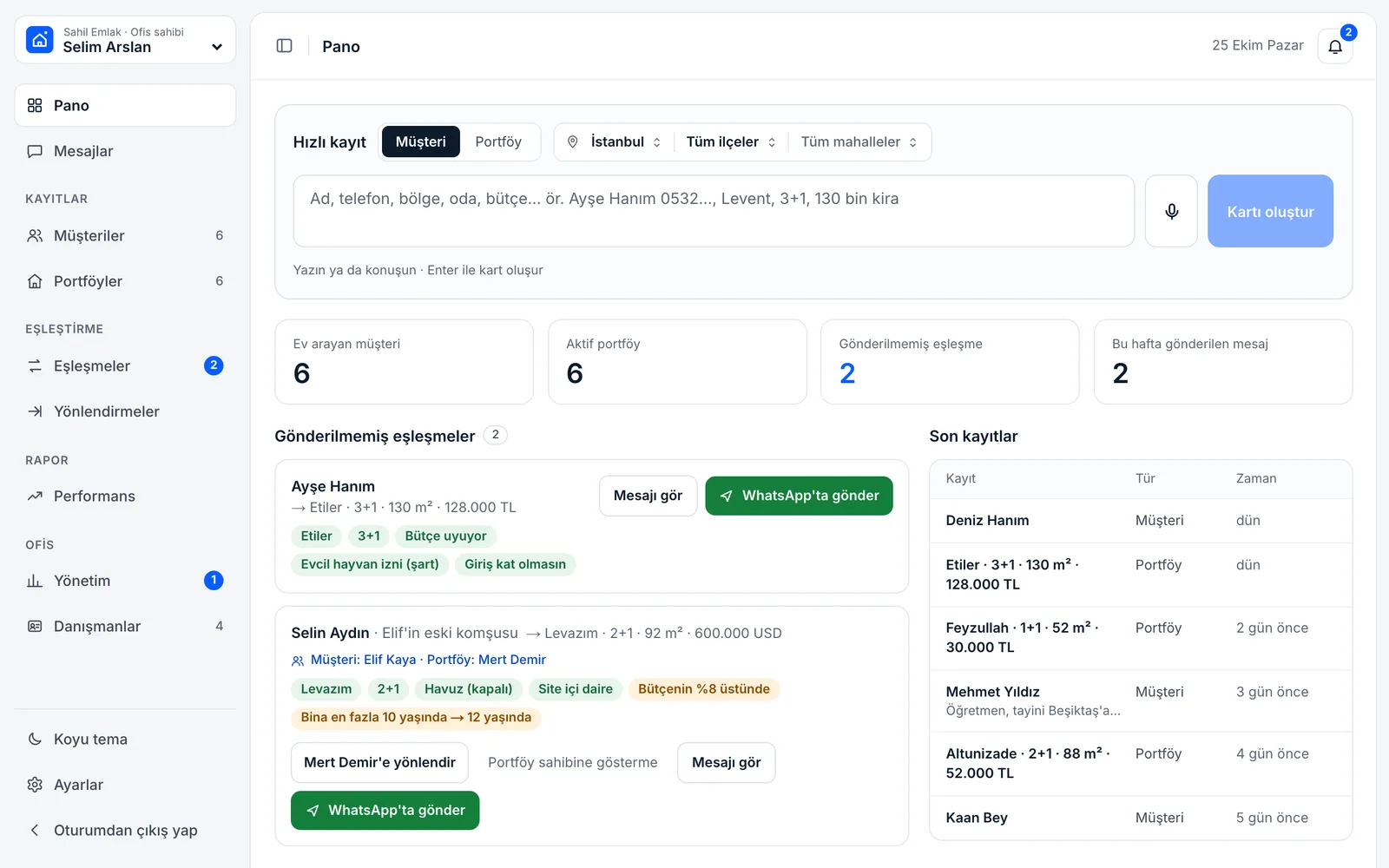Open the Tüm mahalleler dropdown
This screenshot has height=868, width=1389.
pyautogui.click(x=859, y=141)
